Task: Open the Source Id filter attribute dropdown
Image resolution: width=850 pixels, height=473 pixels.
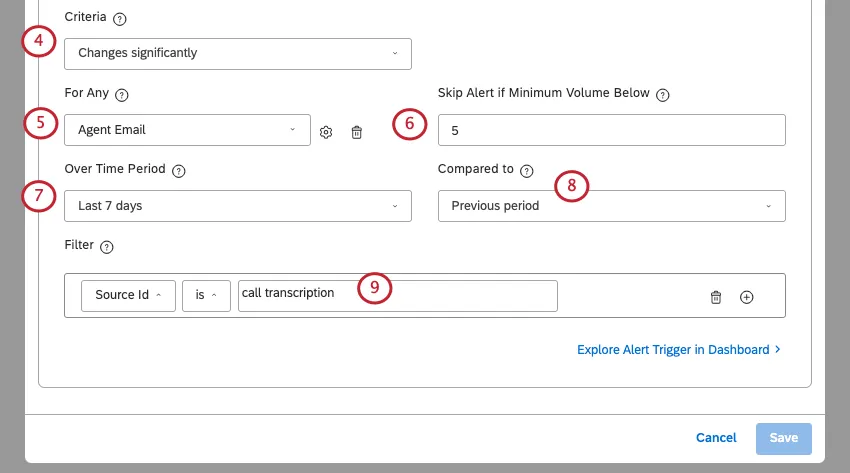Action: click(x=128, y=295)
